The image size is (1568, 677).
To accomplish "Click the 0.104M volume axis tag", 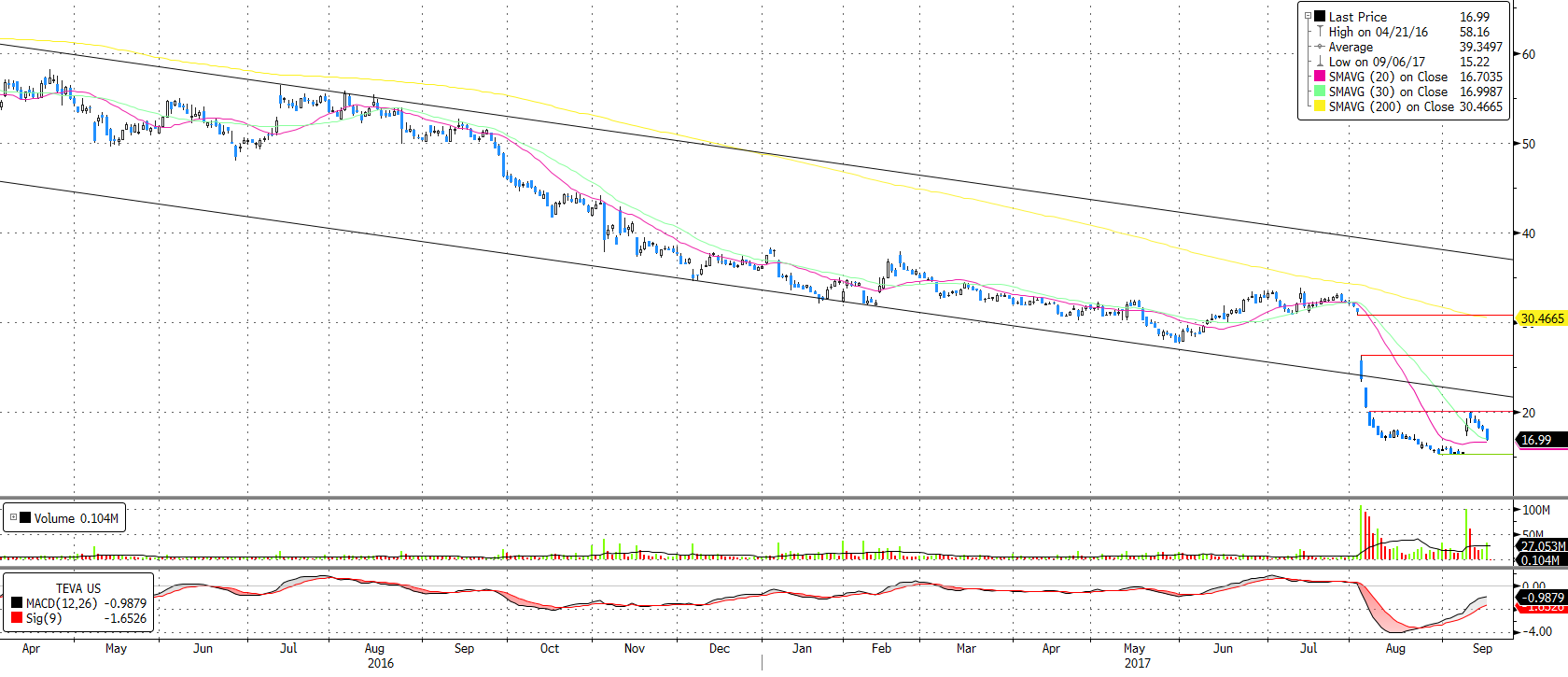I will coord(1540,560).
